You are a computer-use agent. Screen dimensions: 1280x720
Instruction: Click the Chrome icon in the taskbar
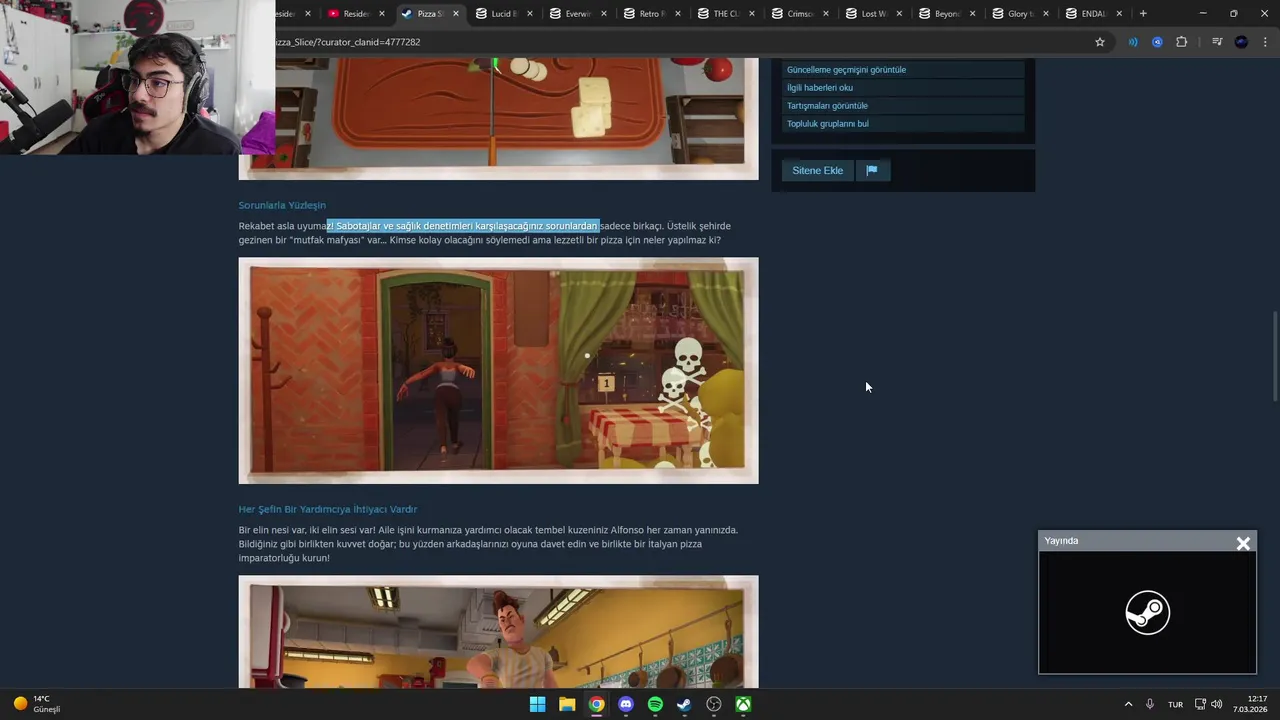click(596, 704)
